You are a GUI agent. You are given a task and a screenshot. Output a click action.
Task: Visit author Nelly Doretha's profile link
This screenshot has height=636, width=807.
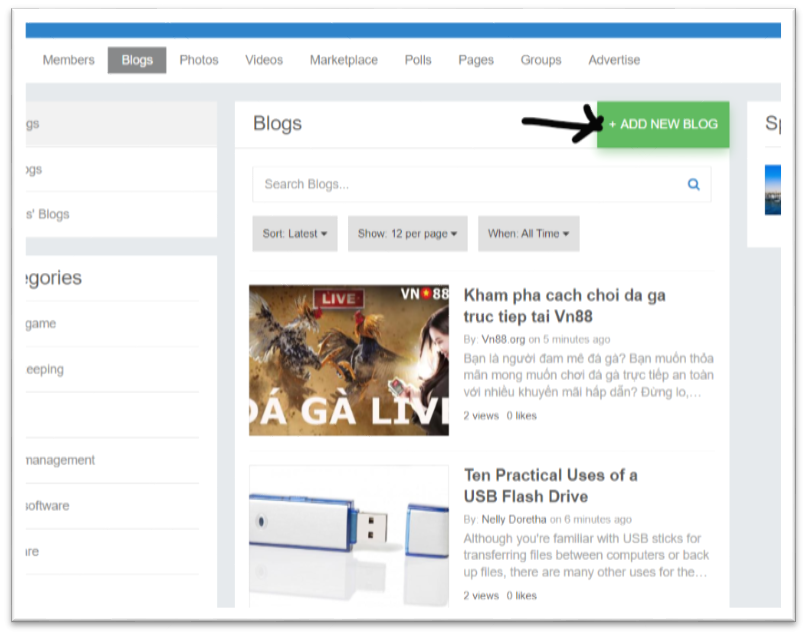[x=514, y=520]
